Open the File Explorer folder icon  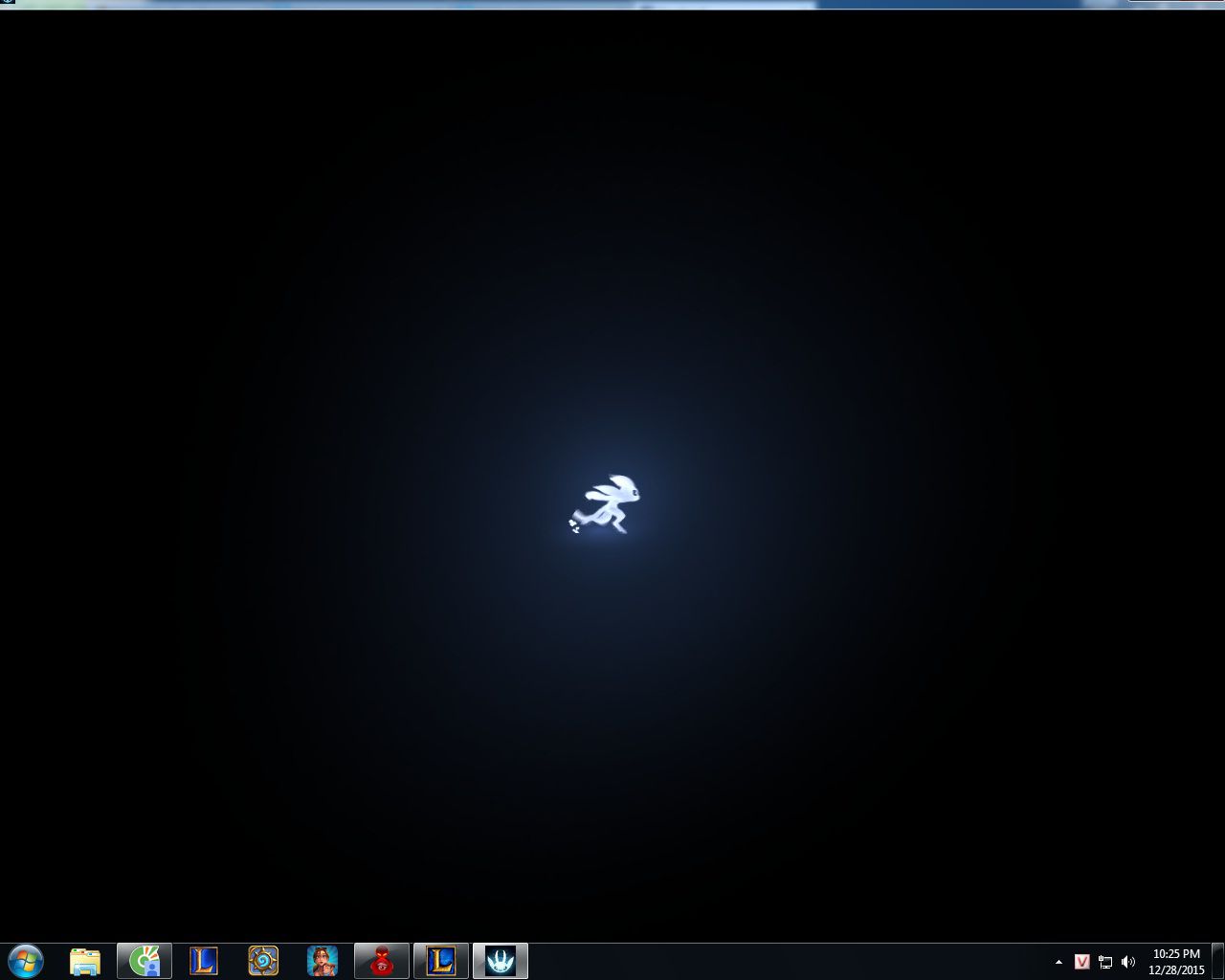point(85,961)
